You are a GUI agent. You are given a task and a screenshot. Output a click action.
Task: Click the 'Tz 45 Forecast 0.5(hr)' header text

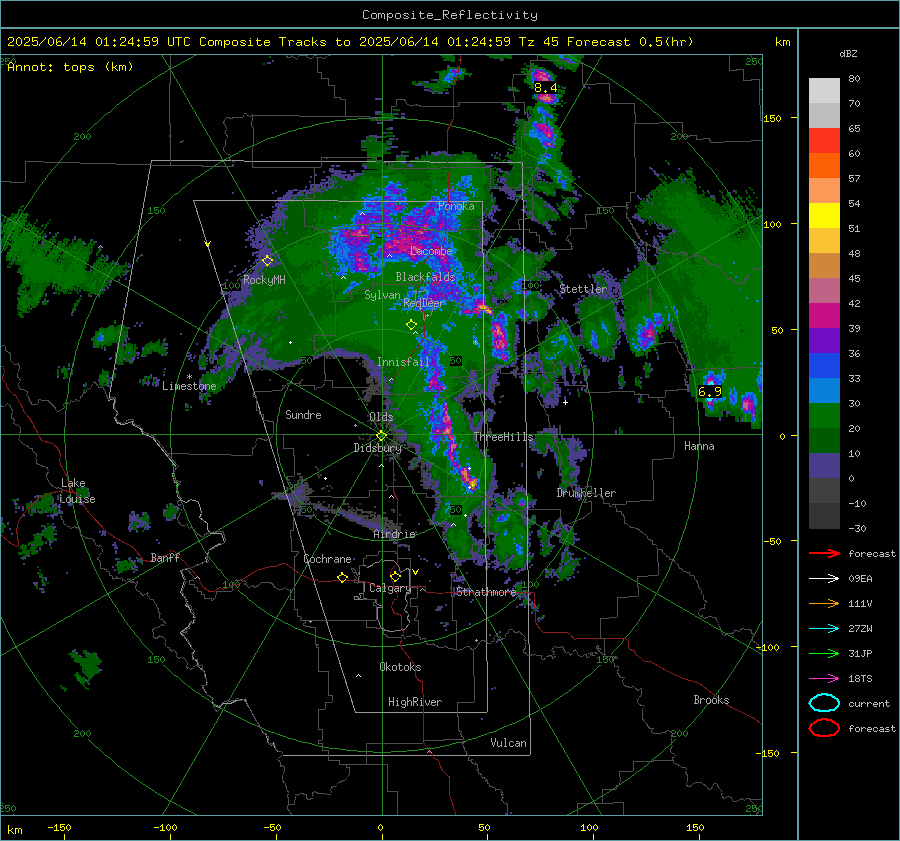(606, 42)
